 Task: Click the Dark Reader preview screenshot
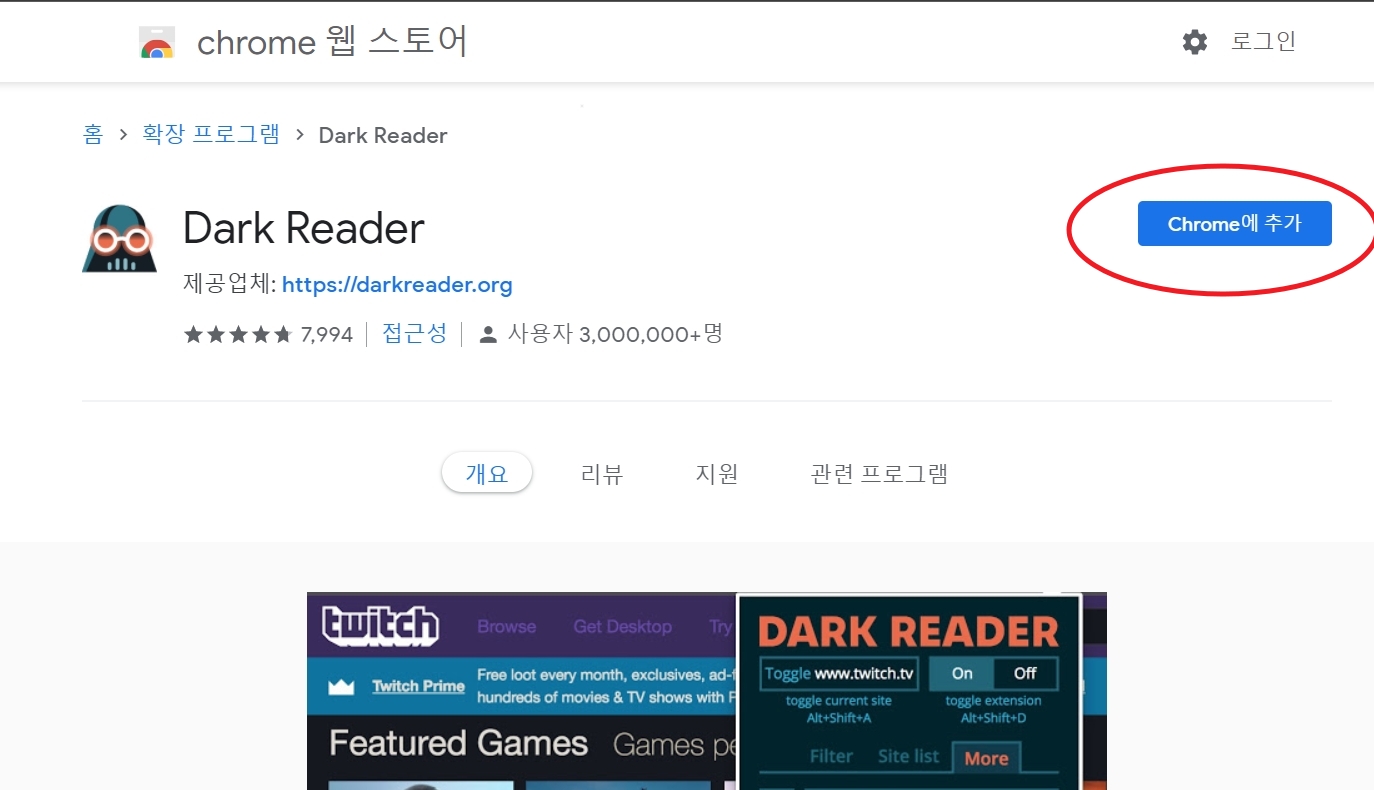(707, 691)
